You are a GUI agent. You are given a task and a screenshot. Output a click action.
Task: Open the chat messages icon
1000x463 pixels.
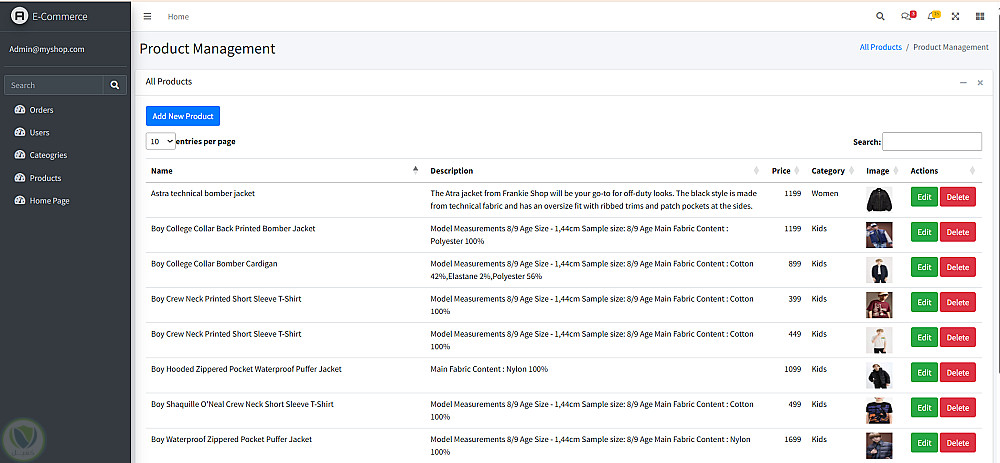coord(906,16)
